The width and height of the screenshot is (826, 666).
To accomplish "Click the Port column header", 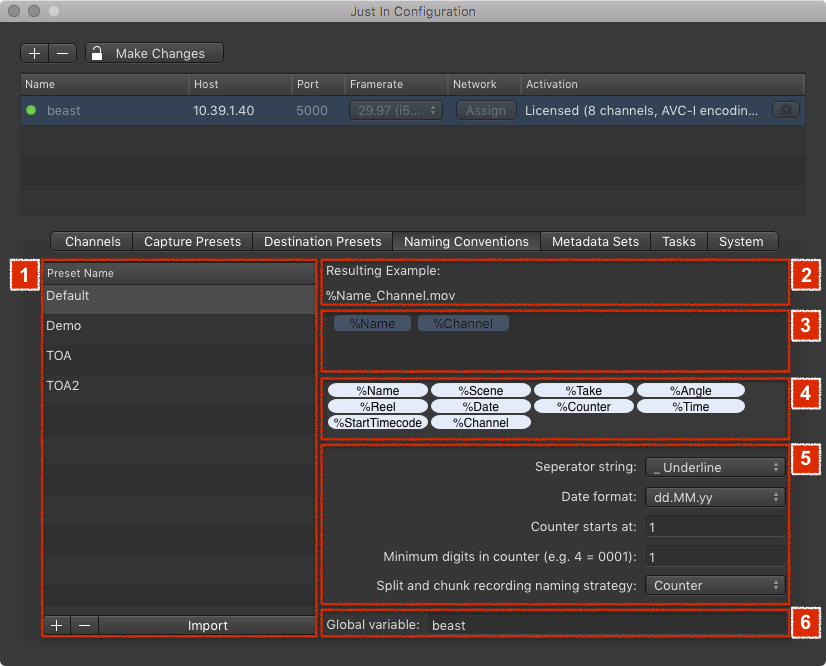I will click(318, 84).
